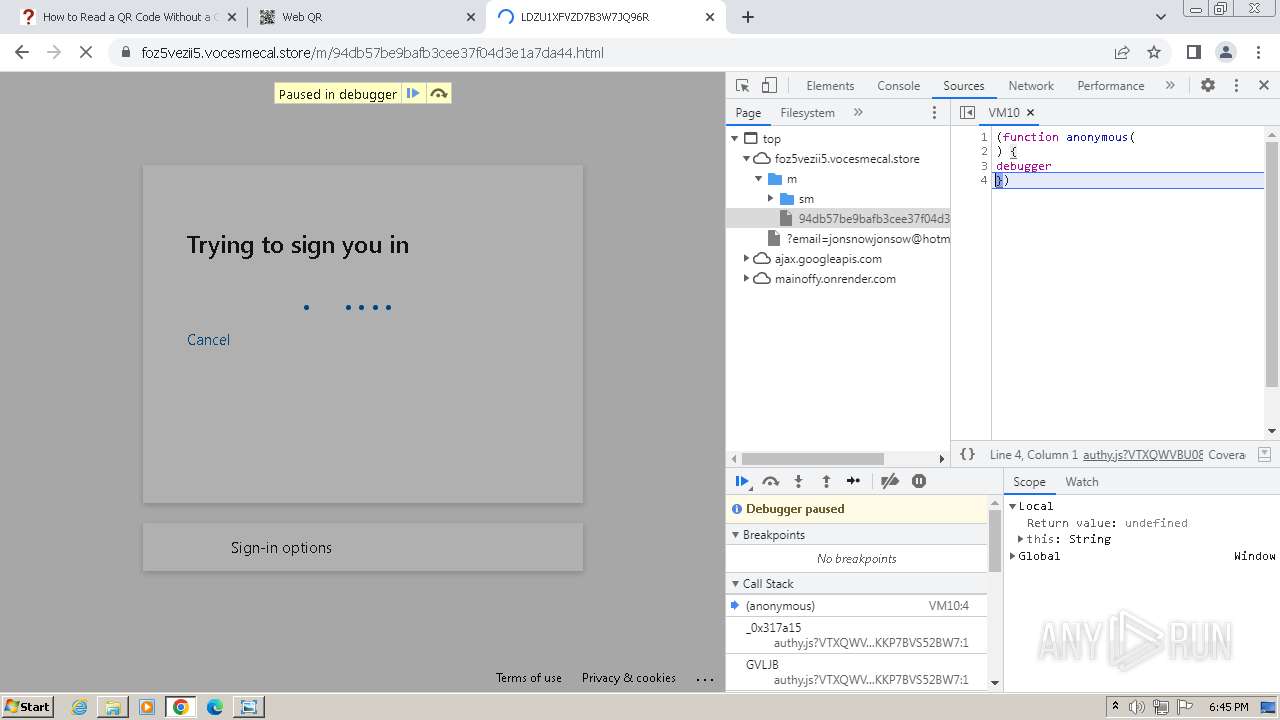The height and width of the screenshot is (720, 1280).
Task: Open DevTools more options menu
Action: (x=1236, y=86)
